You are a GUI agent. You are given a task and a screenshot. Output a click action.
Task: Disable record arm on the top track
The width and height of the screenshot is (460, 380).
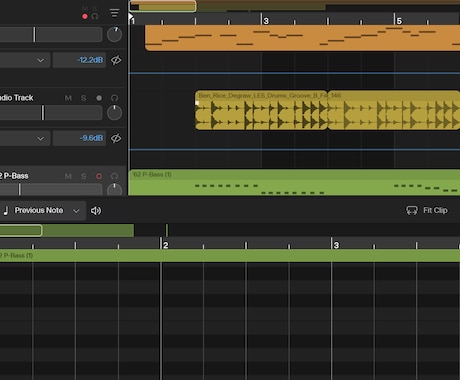pos(85,16)
